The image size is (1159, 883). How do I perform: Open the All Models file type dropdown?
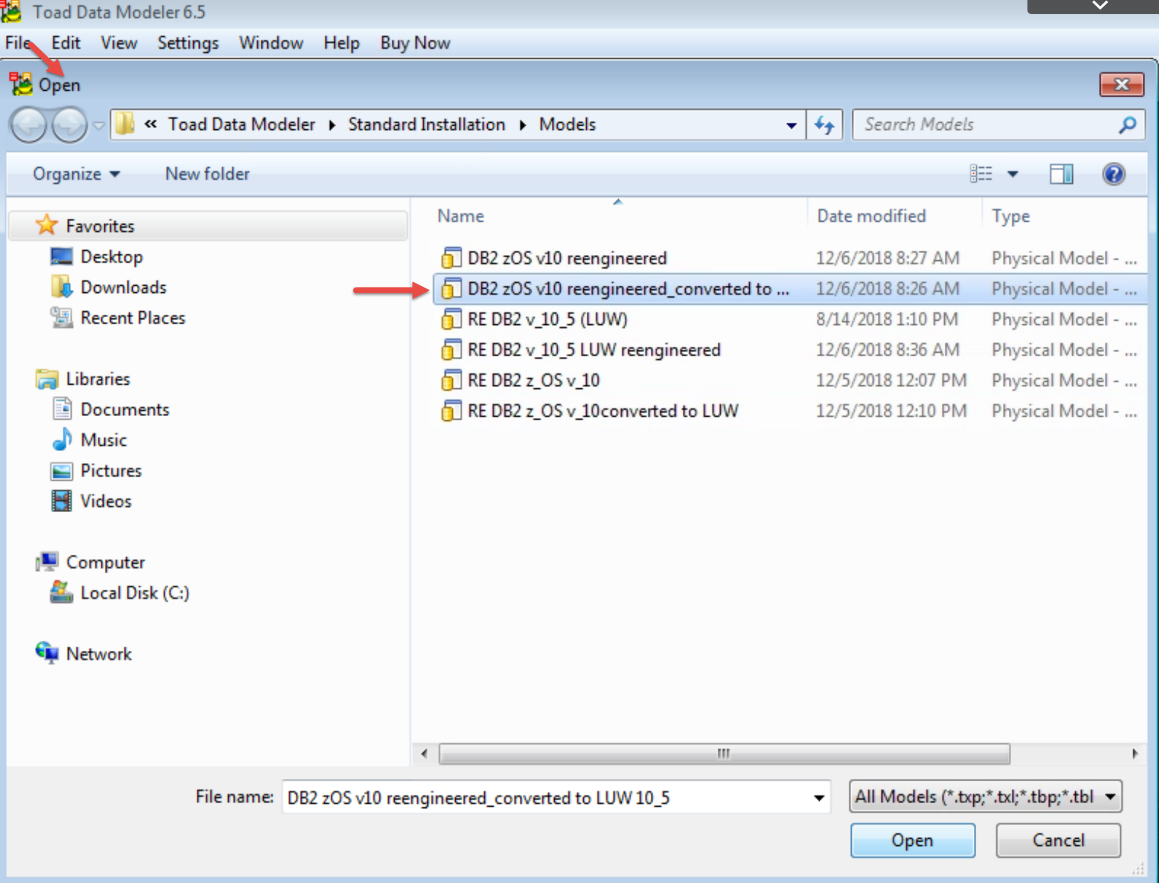985,797
